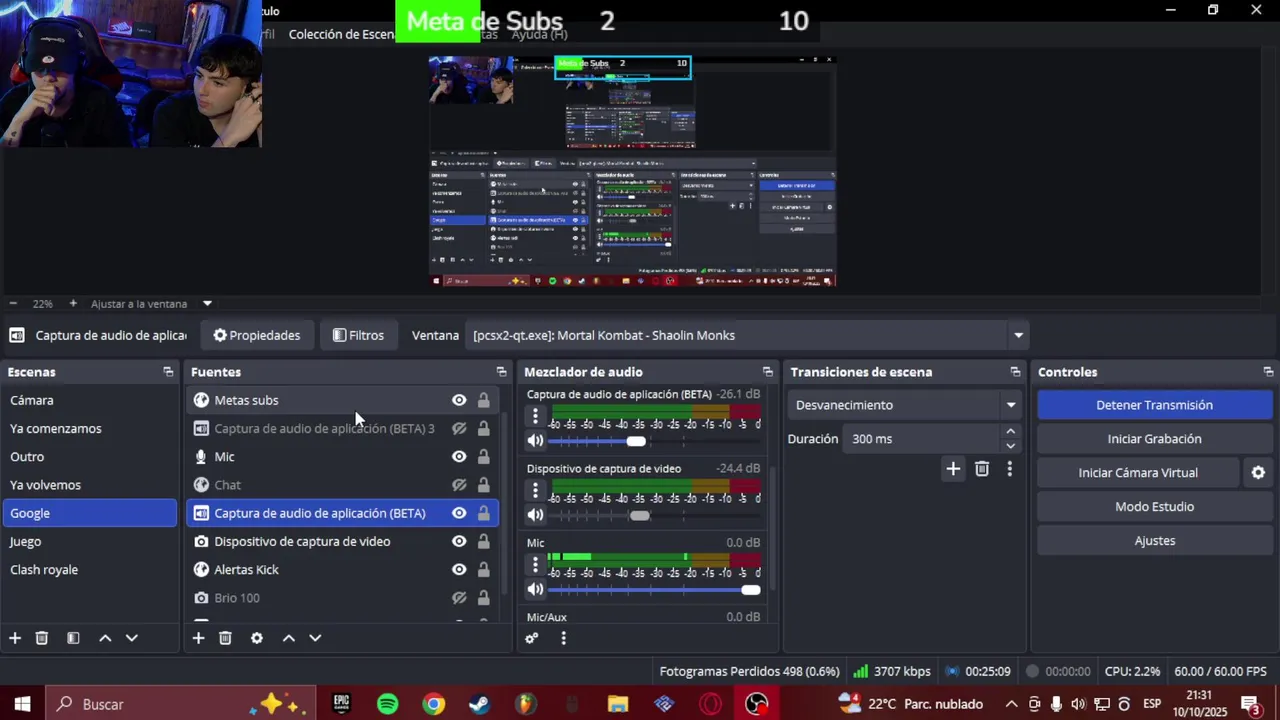Click the Duración 300 ms input field

(x=922, y=439)
